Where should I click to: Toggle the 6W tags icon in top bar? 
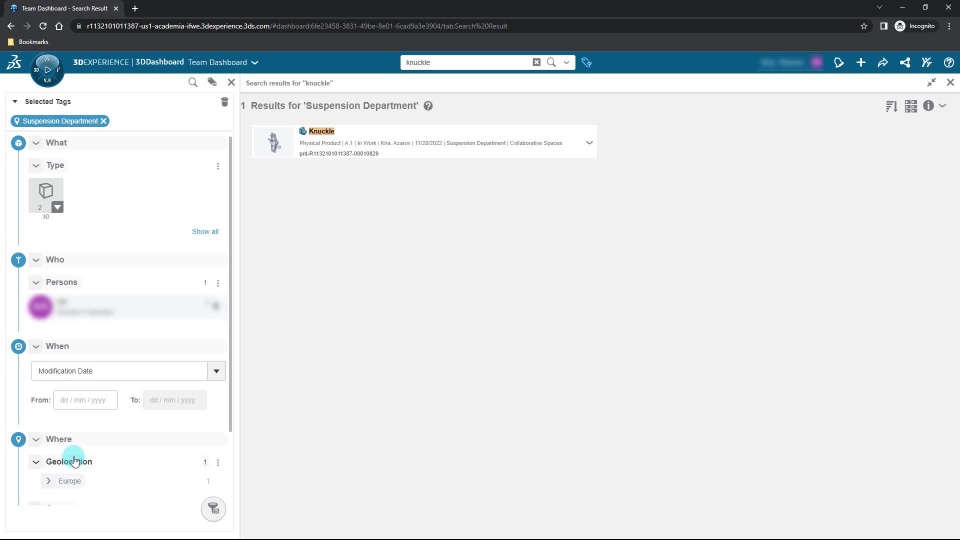(x=587, y=62)
